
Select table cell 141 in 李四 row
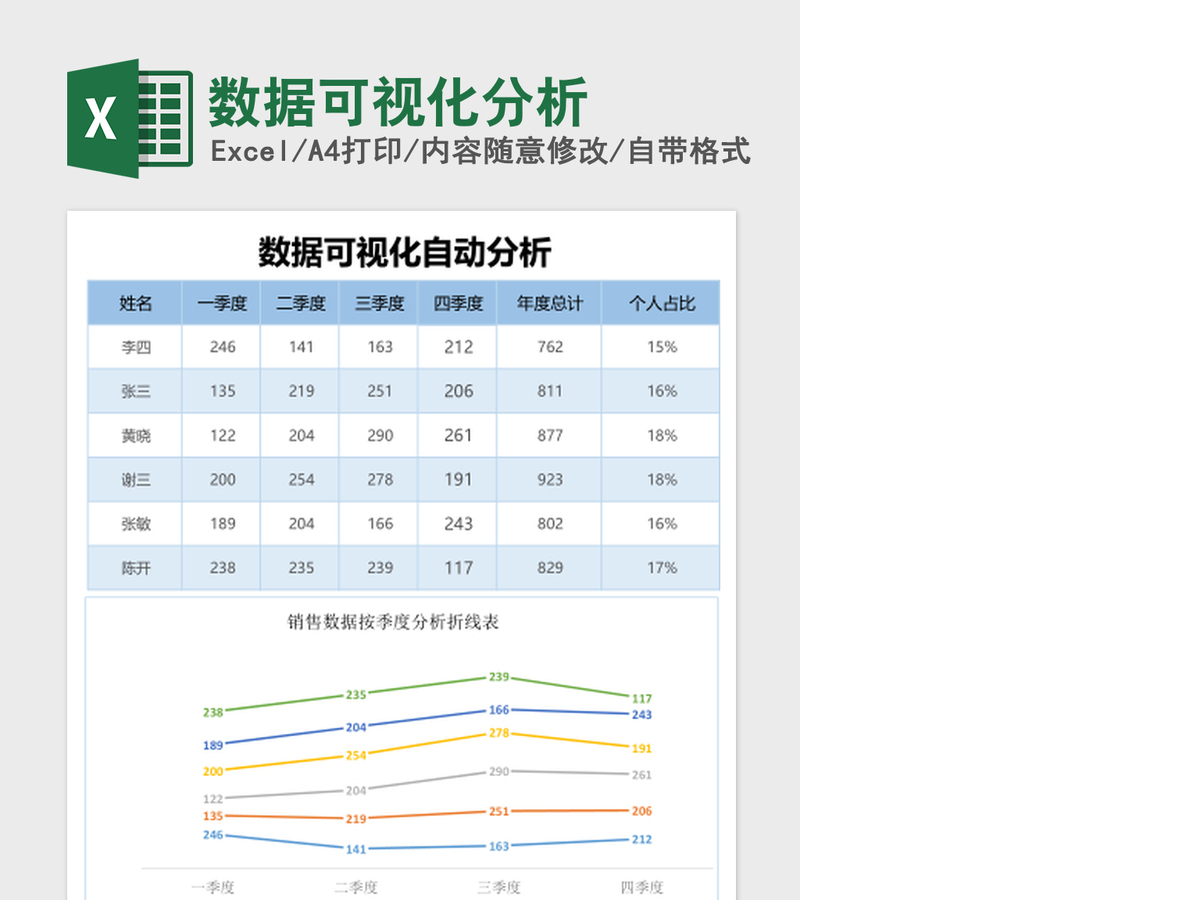300,347
